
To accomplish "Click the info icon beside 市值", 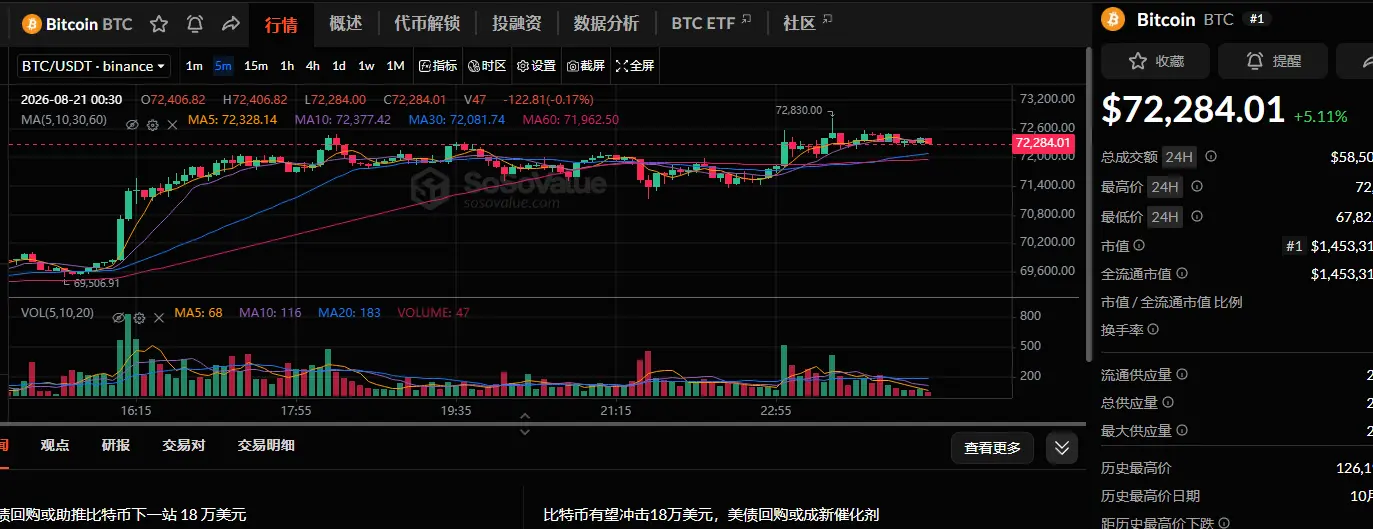I will (x=1139, y=245).
